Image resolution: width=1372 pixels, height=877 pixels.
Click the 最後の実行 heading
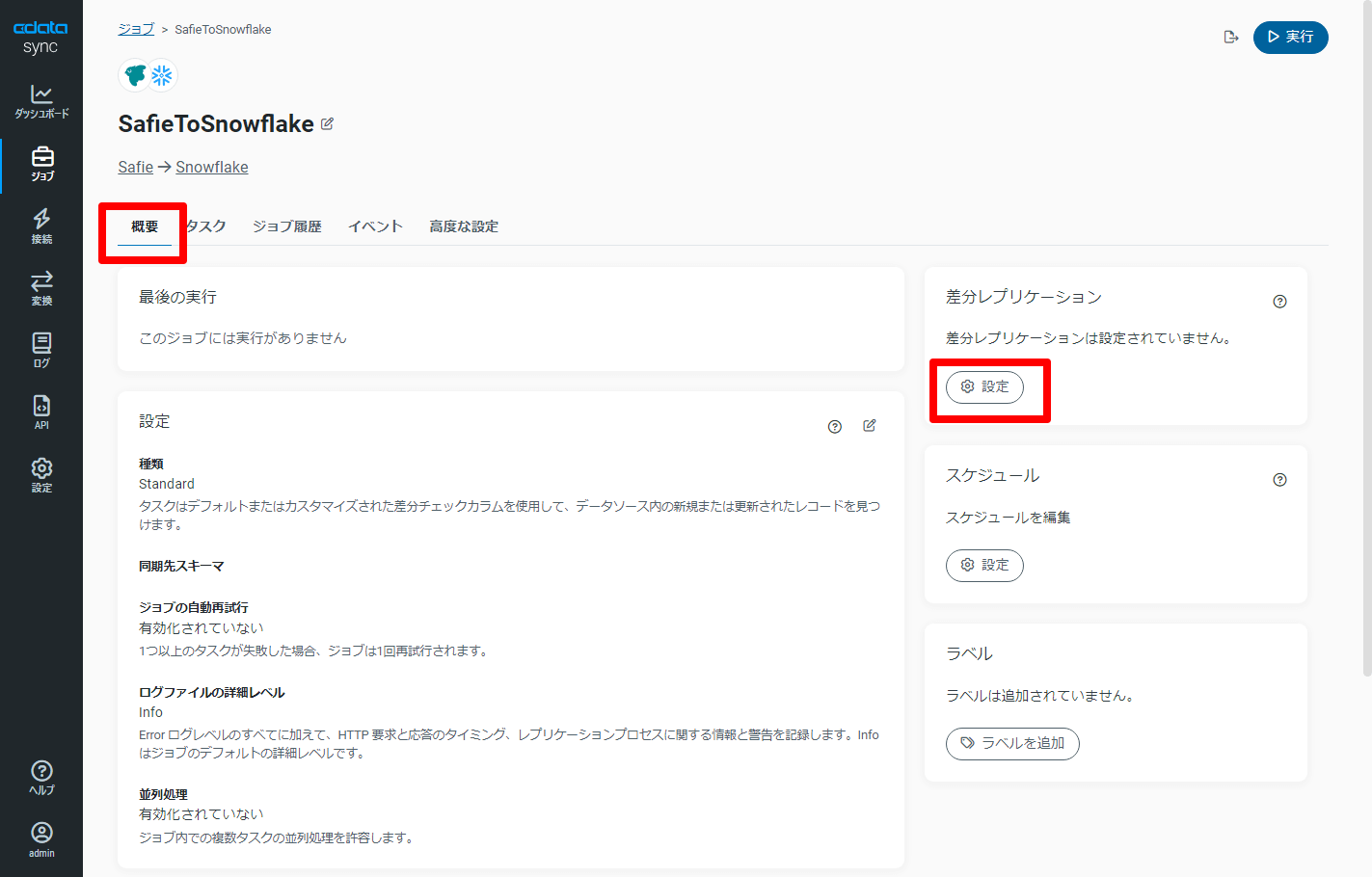(177, 297)
